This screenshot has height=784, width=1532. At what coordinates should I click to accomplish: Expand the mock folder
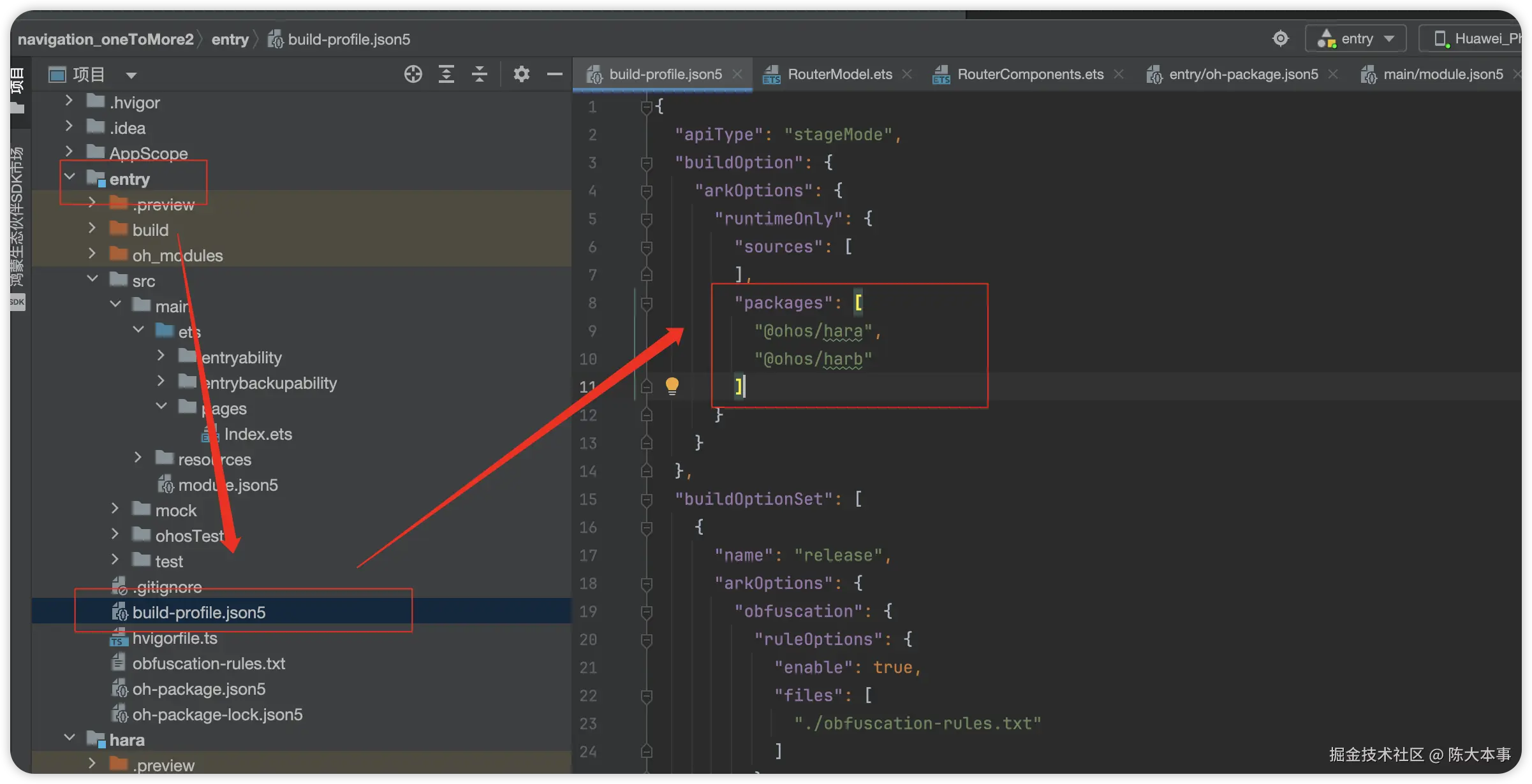115,509
